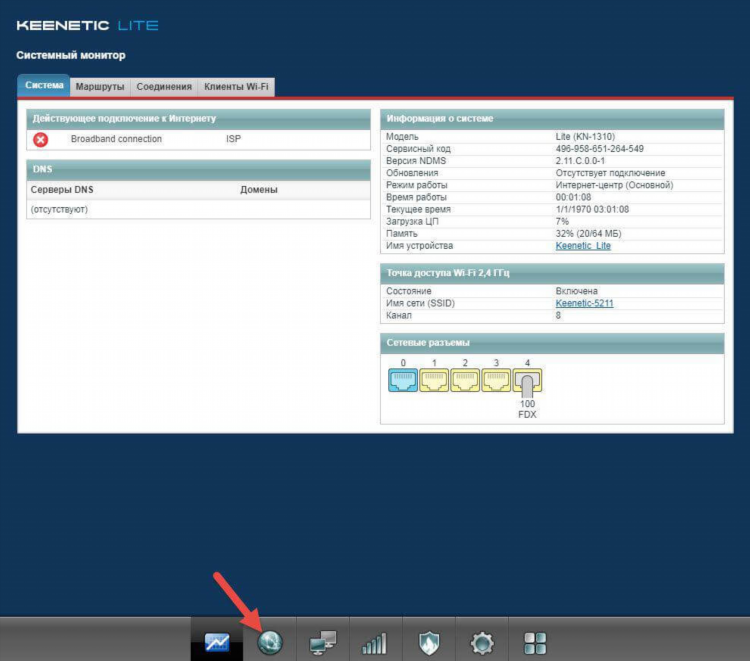Open the Keenetic-5211 SSID link
The width and height of the screenshot is (750, 661).
point(584,303)
